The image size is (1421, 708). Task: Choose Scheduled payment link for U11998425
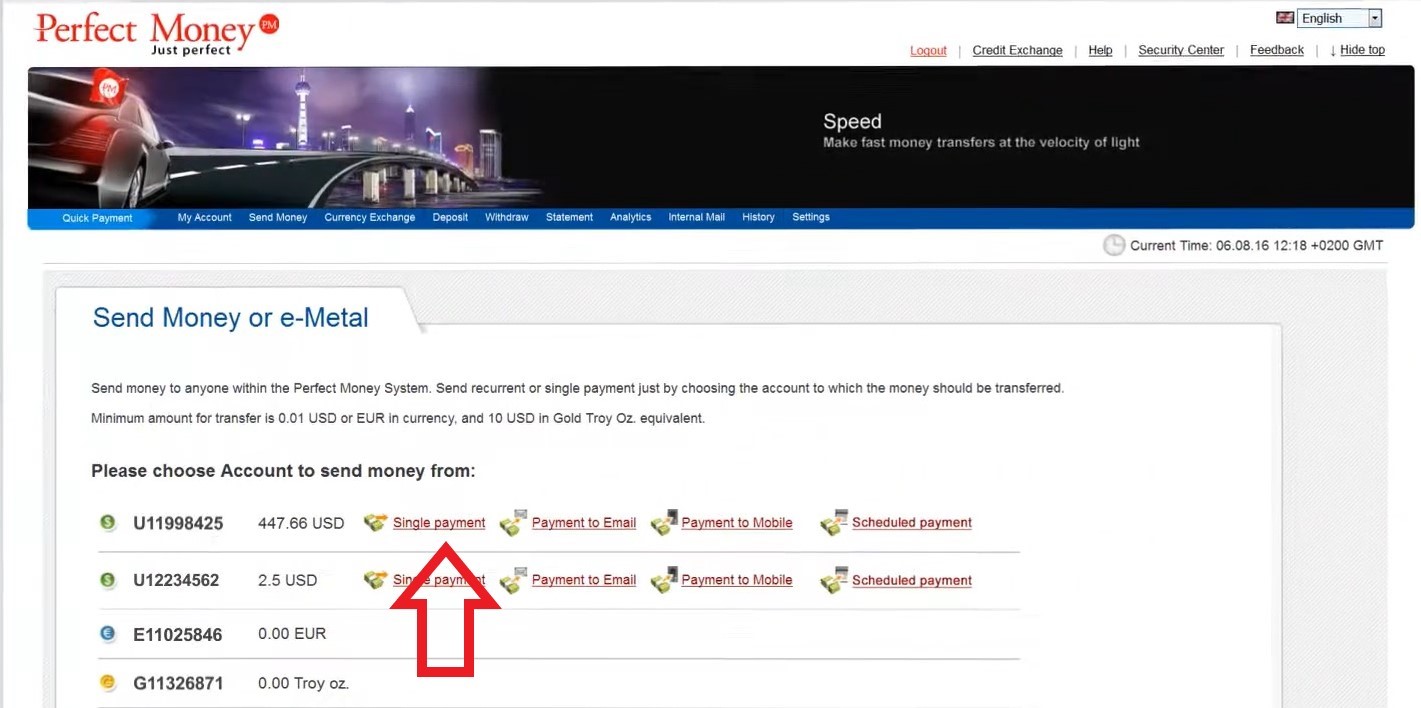click(912, 523)
